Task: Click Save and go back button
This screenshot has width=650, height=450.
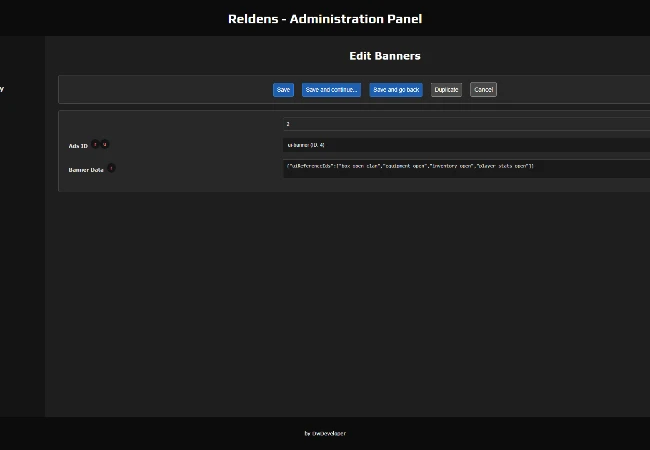Action: [396, 90]
